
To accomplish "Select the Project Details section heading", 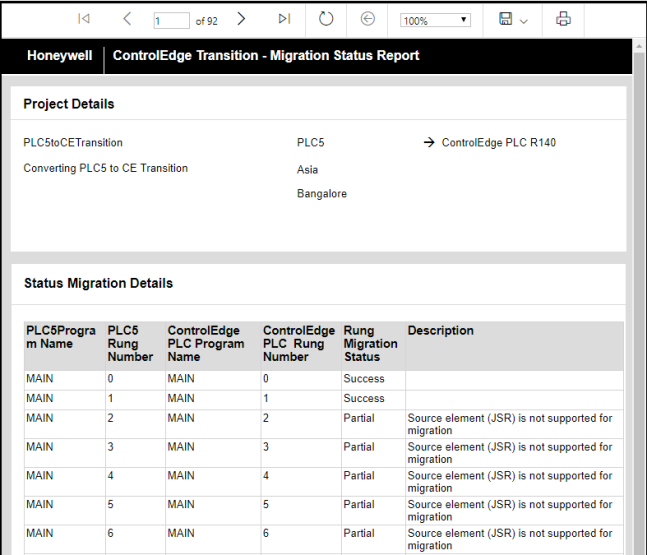I will pos(69,104).
